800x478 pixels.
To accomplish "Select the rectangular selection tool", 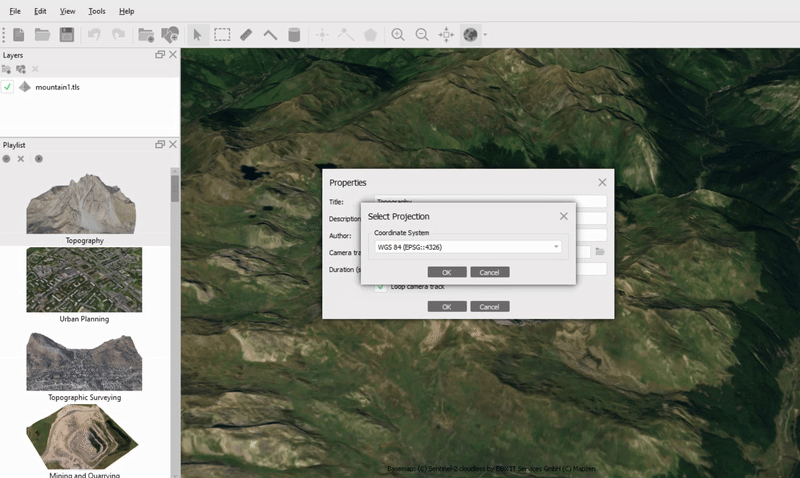I will [222, 34].
